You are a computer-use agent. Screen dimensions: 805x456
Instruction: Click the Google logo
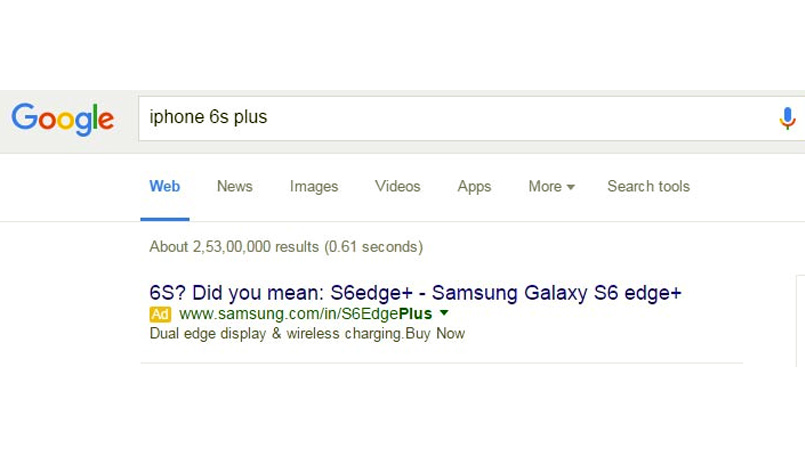click(63, 119)
